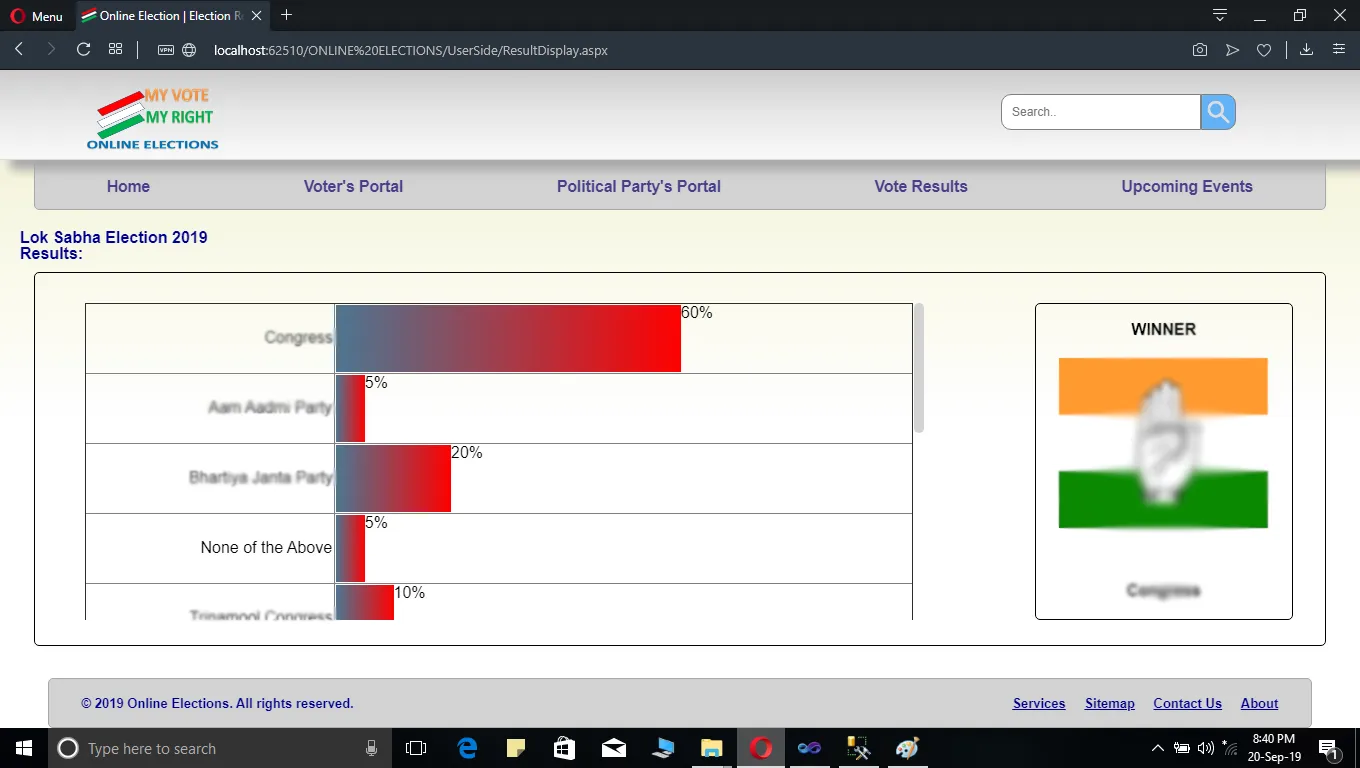The width and height of the screenshot is (1360, 768).
Task: Click the Trinamool Congress 10% bar
Action: tap(365, 602)
